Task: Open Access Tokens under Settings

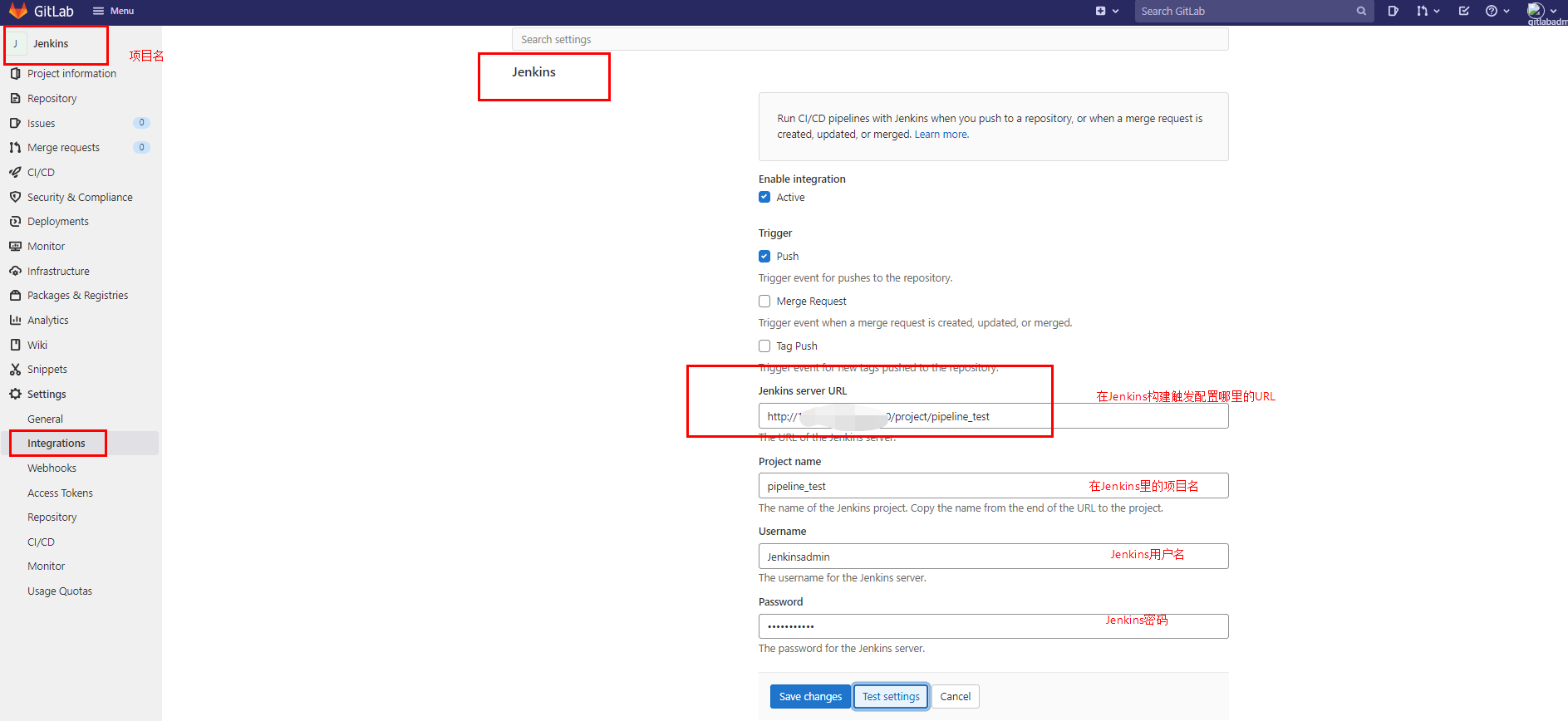Action: [60, 493]
